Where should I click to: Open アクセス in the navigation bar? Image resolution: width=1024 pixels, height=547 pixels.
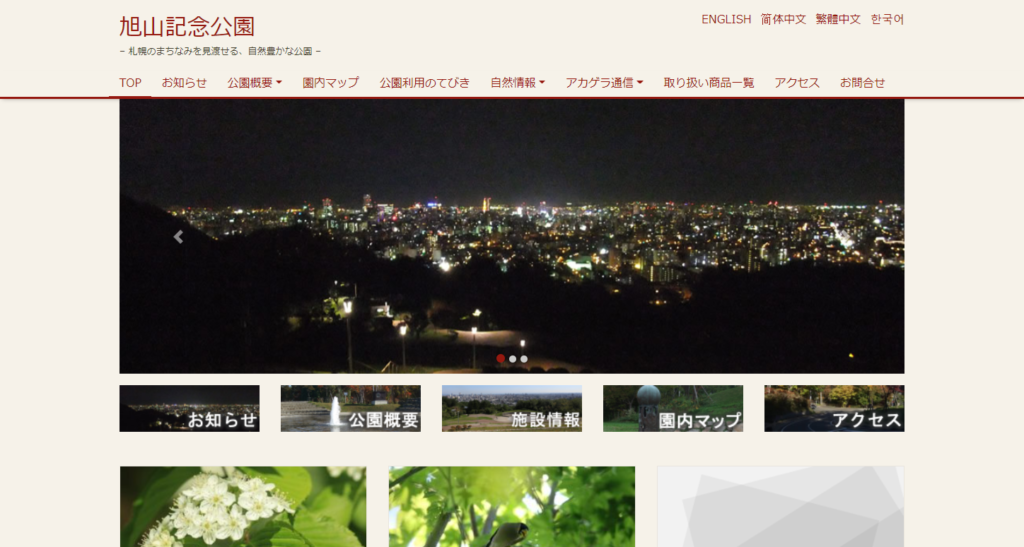point(797,83)
